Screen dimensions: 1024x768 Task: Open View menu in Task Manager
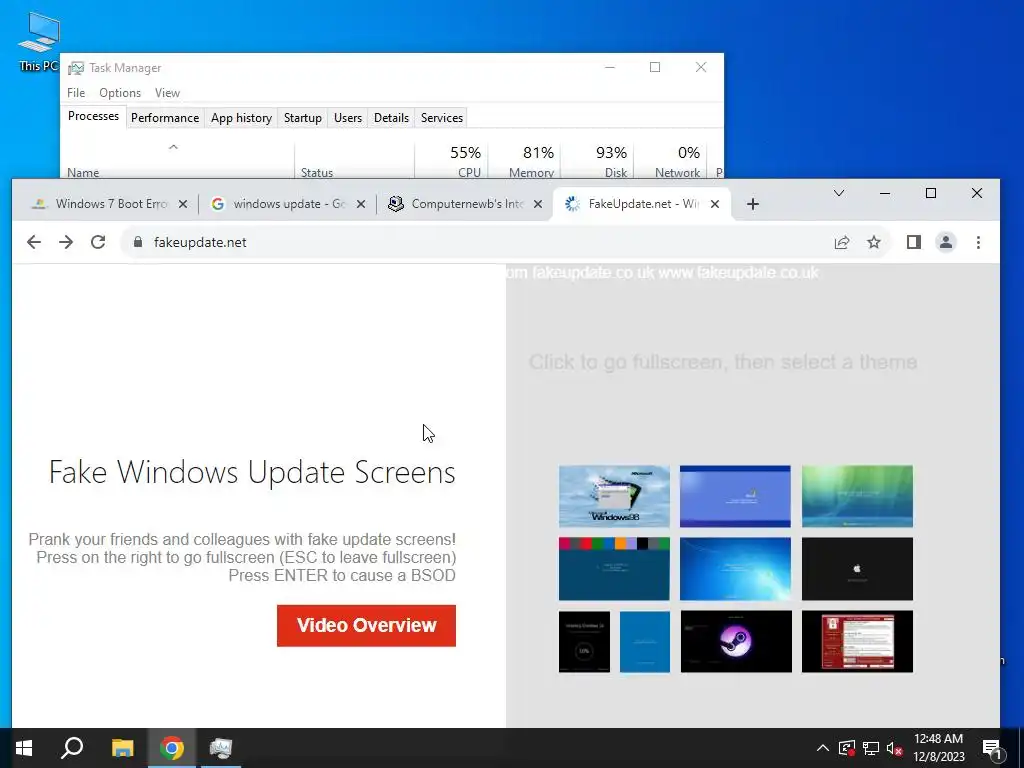pyautogui.click(x=167, y=93)
